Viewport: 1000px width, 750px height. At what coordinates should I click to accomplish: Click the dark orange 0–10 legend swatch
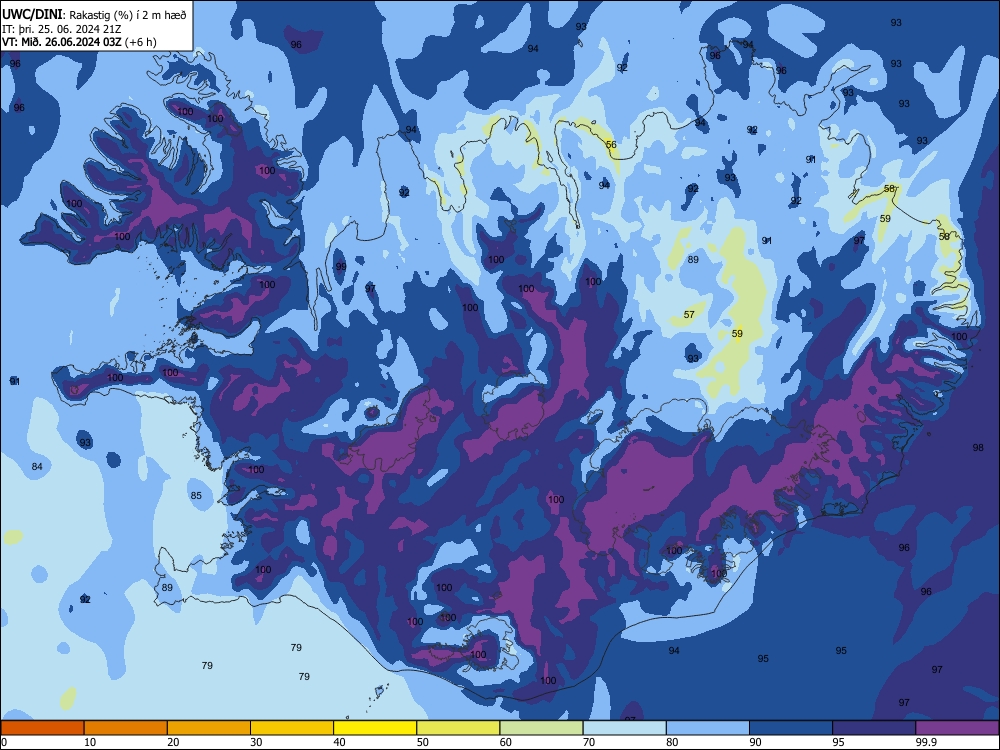pyautogui.click(x=42, y=728)
